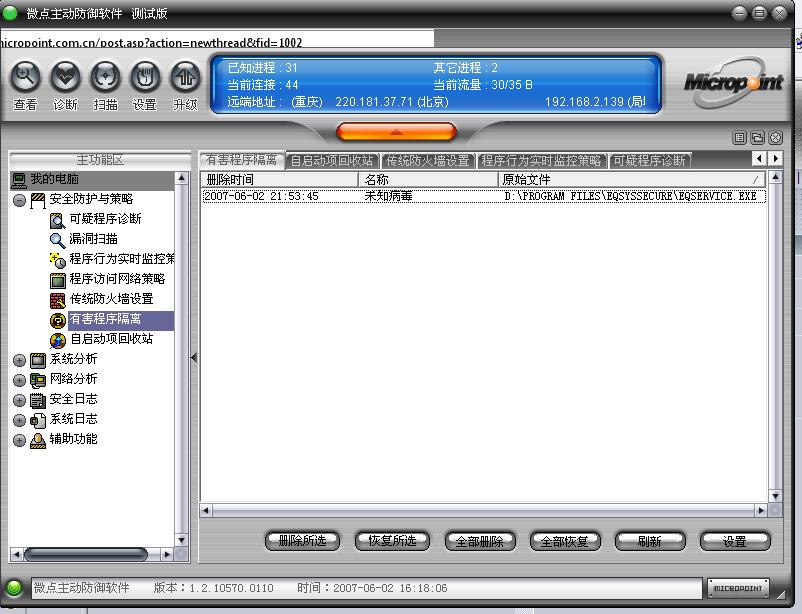
Task: Click the cascade-windows icon above the tabs
Action: (x=758, y=137)
